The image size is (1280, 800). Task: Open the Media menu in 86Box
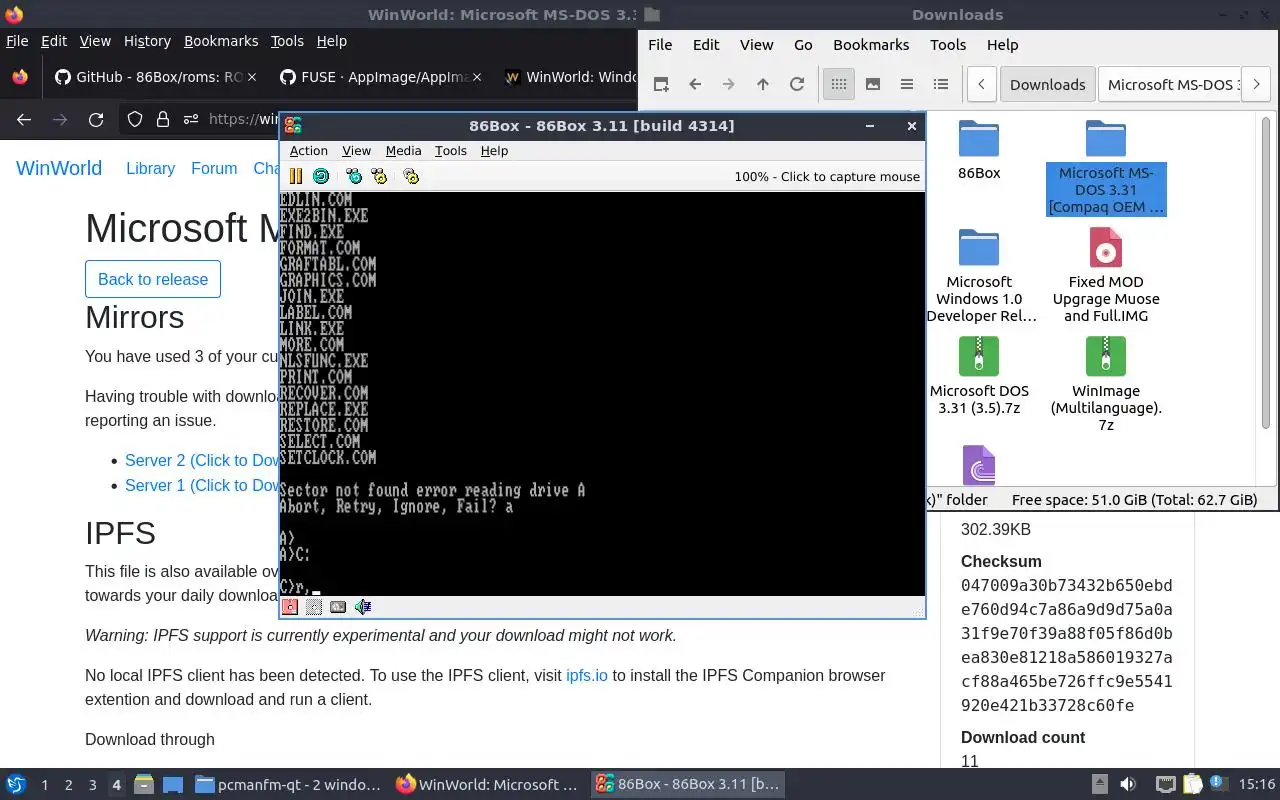tap(403, 150)
